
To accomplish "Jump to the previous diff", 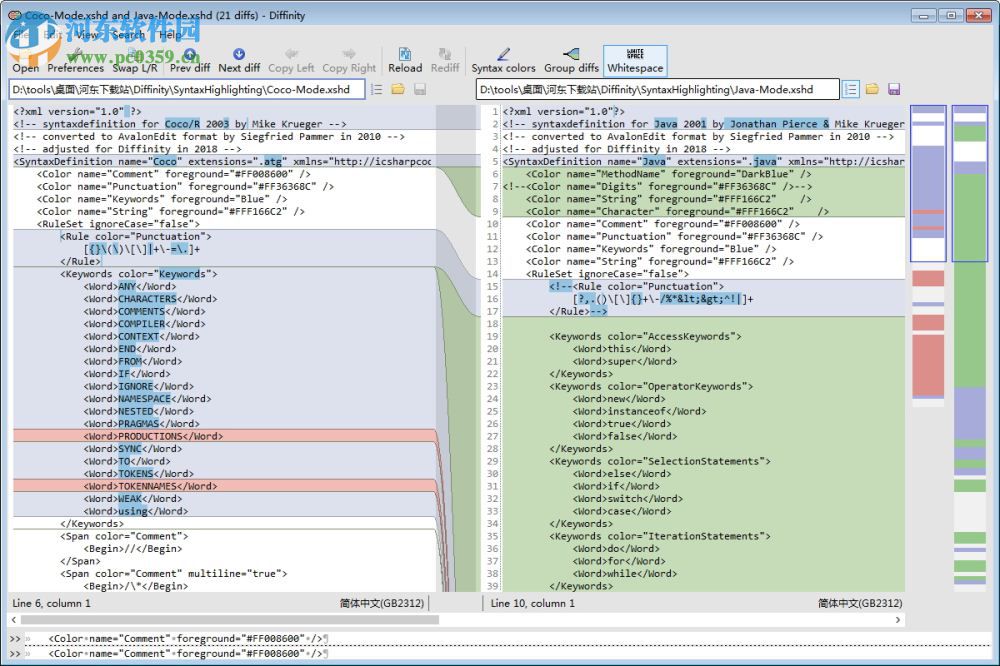I will (x=190, y=60).
